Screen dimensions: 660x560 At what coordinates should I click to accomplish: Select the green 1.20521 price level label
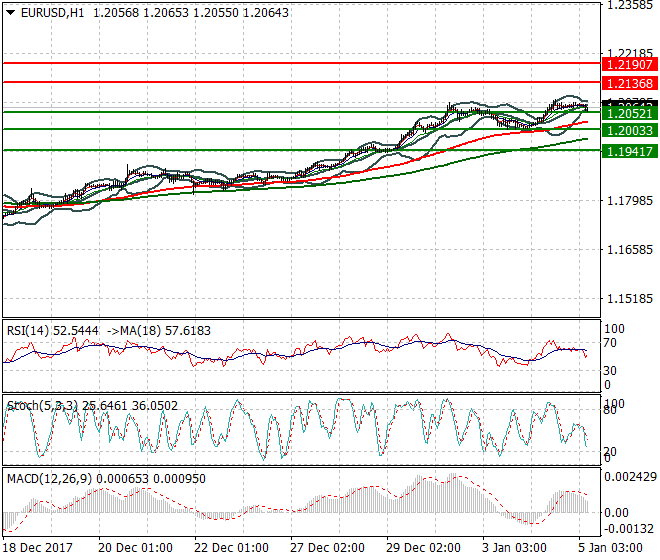pyautogui.click(x=630, y=113)
